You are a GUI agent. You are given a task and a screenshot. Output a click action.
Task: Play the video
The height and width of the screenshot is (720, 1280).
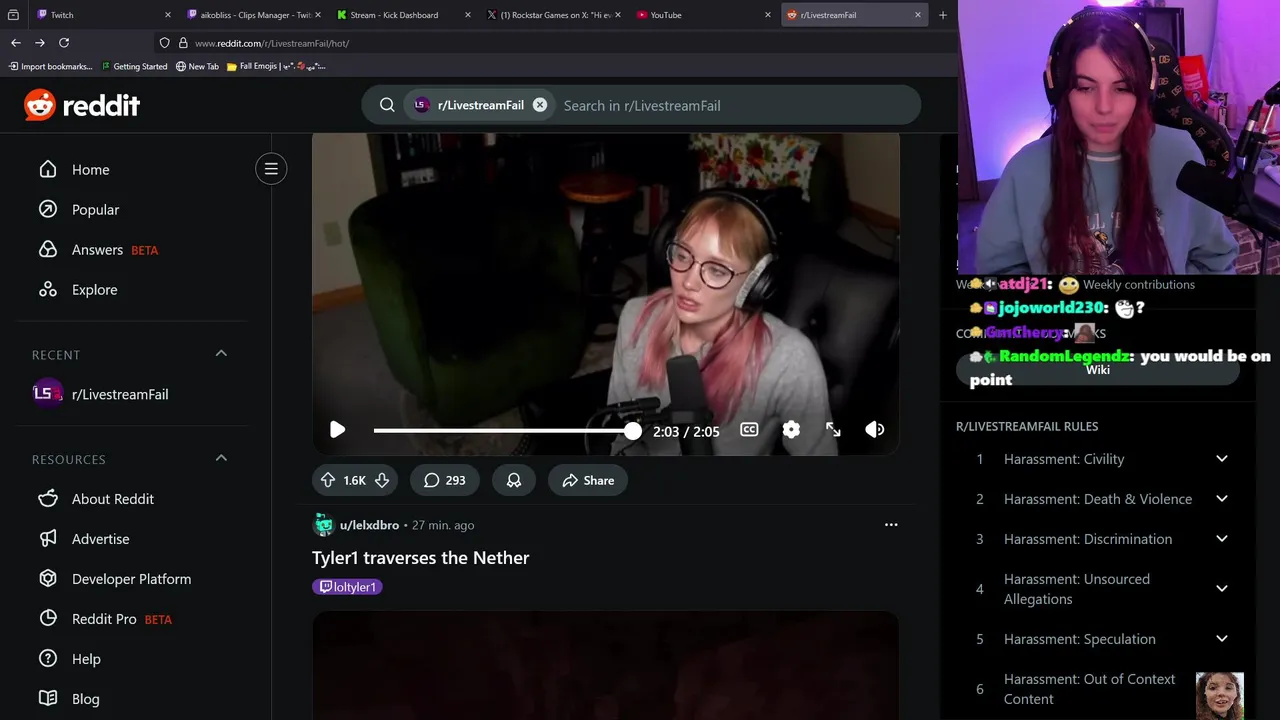tap(337, 430)
